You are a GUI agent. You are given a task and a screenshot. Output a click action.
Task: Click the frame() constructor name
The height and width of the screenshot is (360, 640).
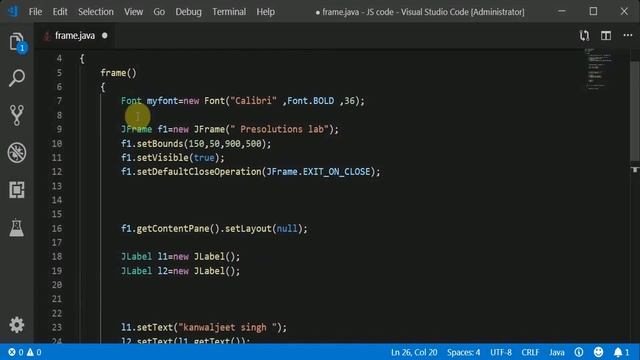(113, 73)
